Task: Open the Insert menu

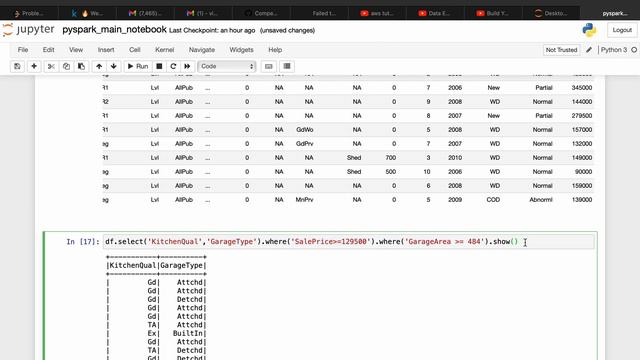Action: click(106, 50)
